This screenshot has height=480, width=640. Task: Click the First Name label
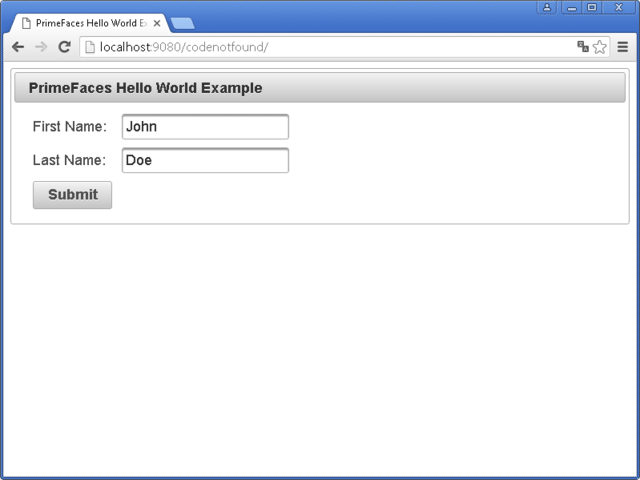[x=69, y=127]
